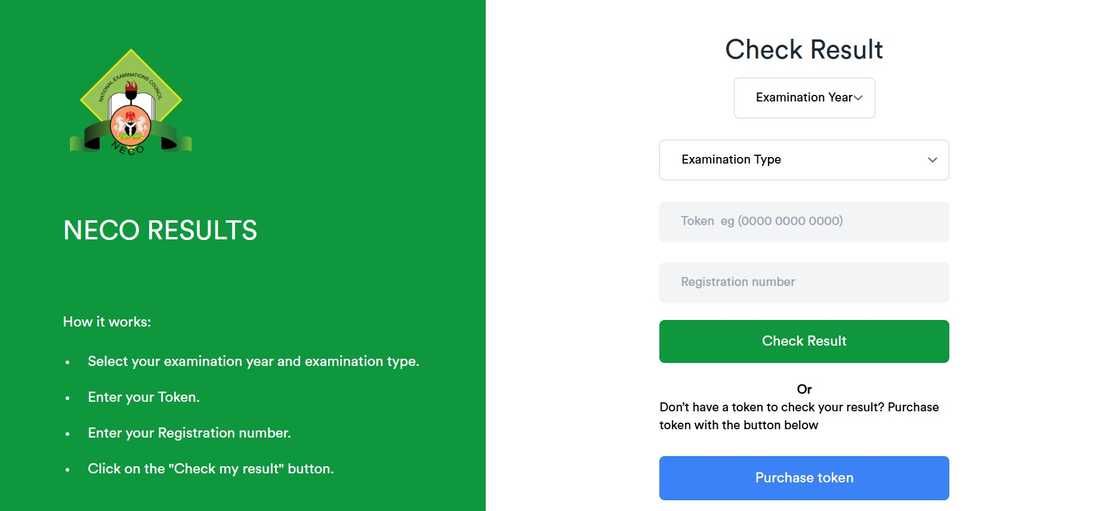This screenshot has height=511, width=1120.
Task: Click the coat of arms emblem in NECO logo
Action: (x=130, y=128)
